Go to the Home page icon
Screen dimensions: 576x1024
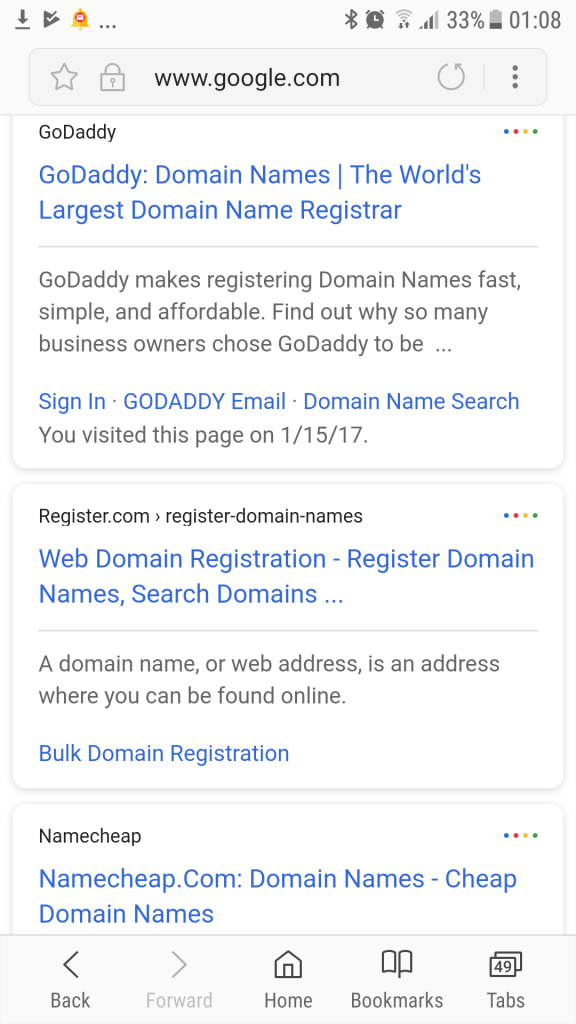tap(288, 980)
